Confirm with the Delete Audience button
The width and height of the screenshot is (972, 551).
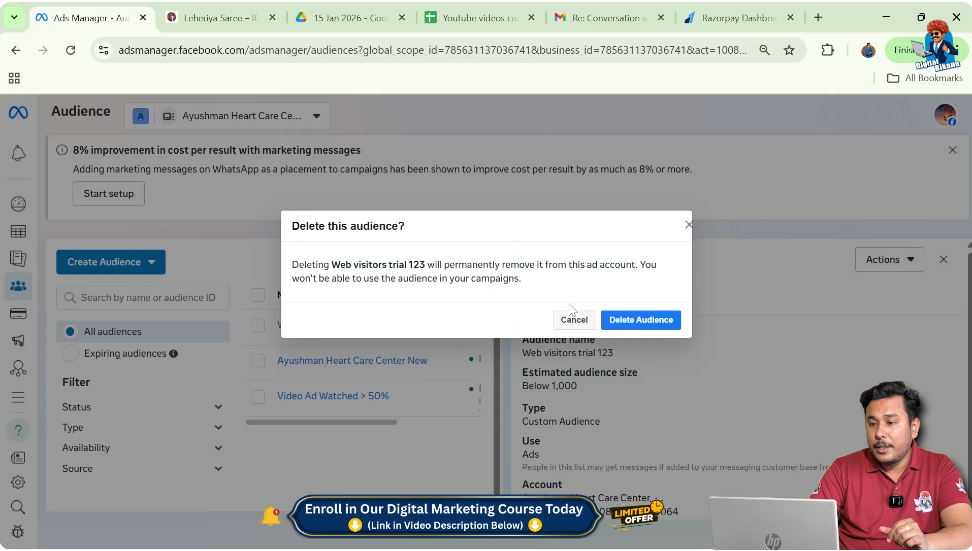641,320
